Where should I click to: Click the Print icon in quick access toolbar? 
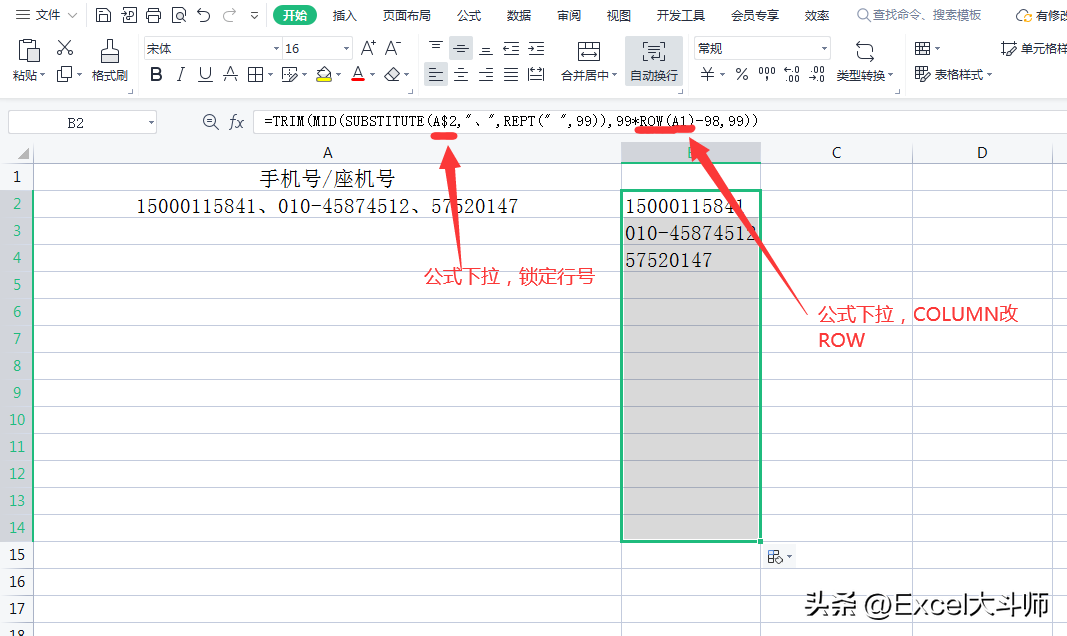pos(154,15)
